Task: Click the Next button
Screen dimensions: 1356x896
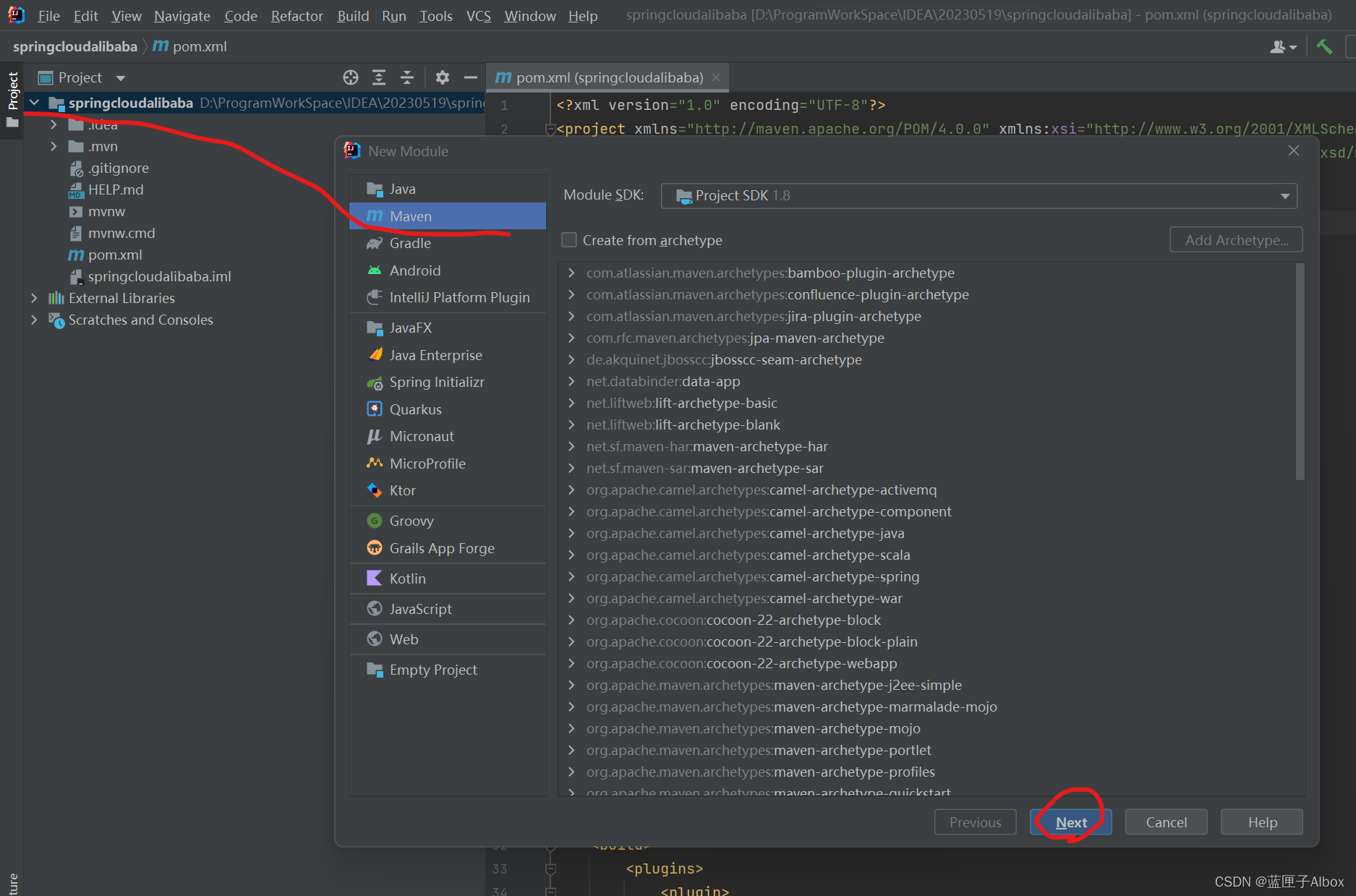Action: pos(1071,822)
